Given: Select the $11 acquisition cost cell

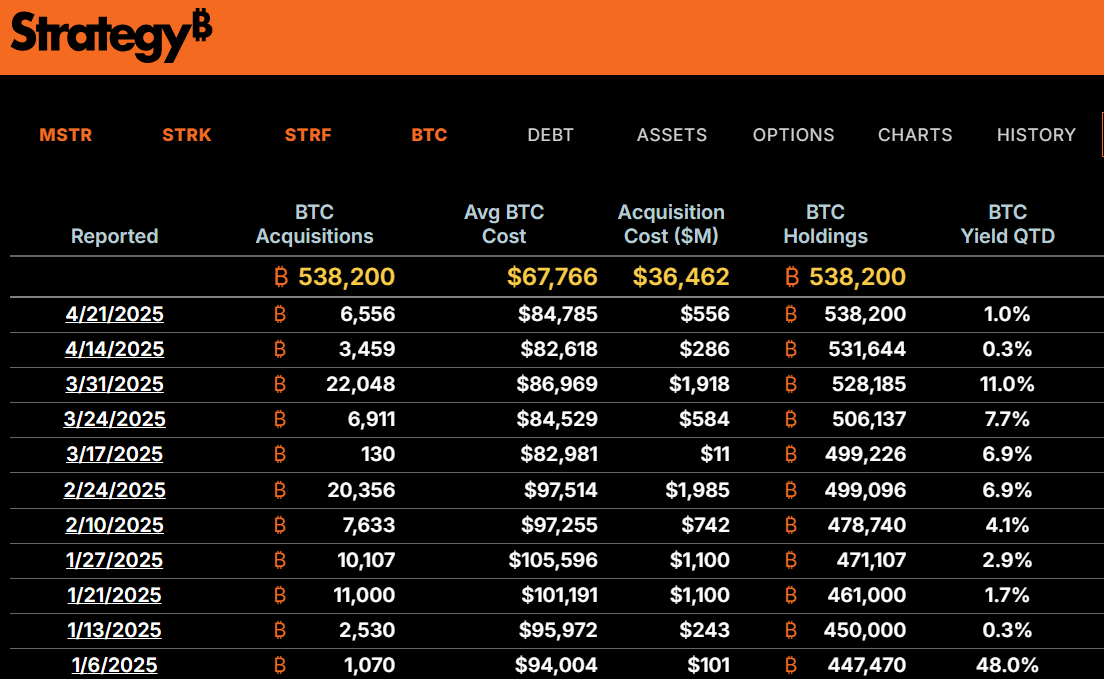Looking at the screenshot, I should (x=715, y=454).
